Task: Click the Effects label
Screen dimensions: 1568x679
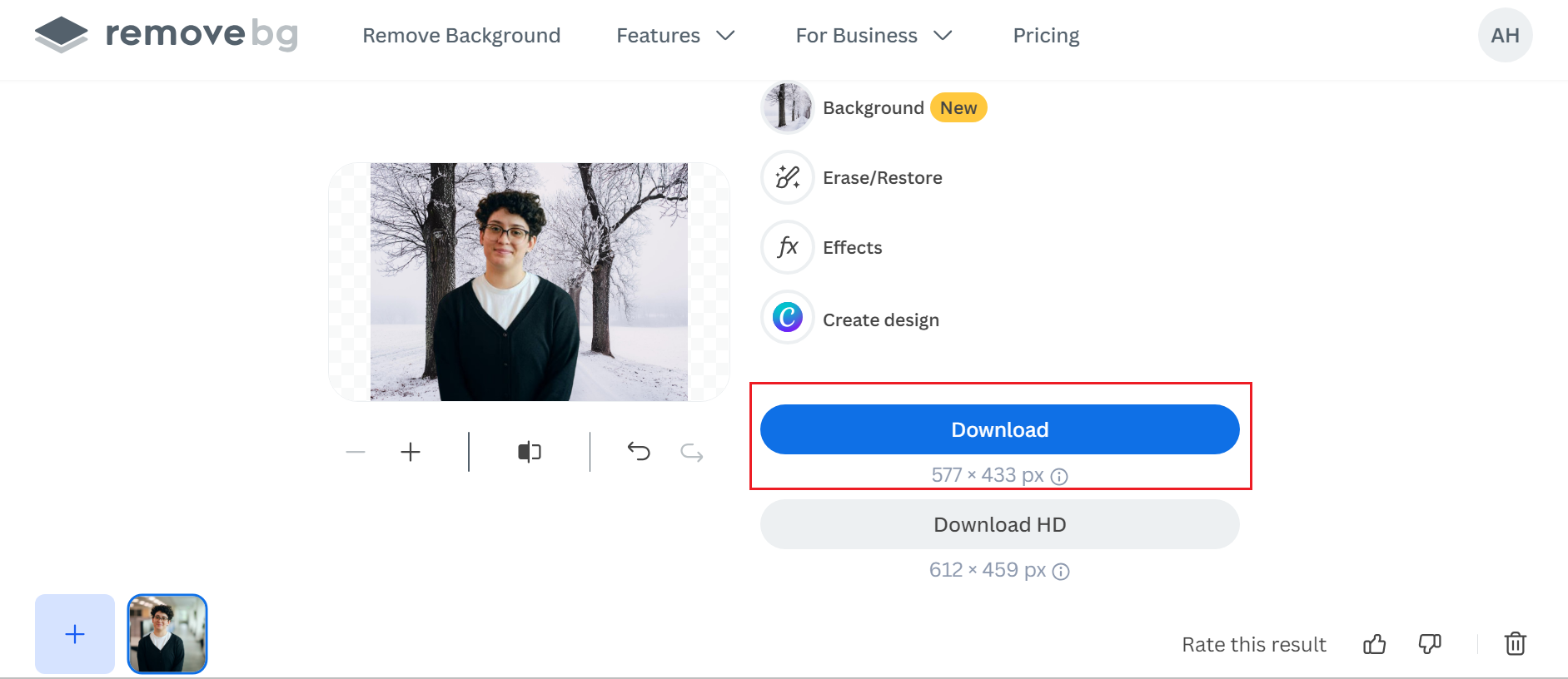Action: (x=853, y=248)
